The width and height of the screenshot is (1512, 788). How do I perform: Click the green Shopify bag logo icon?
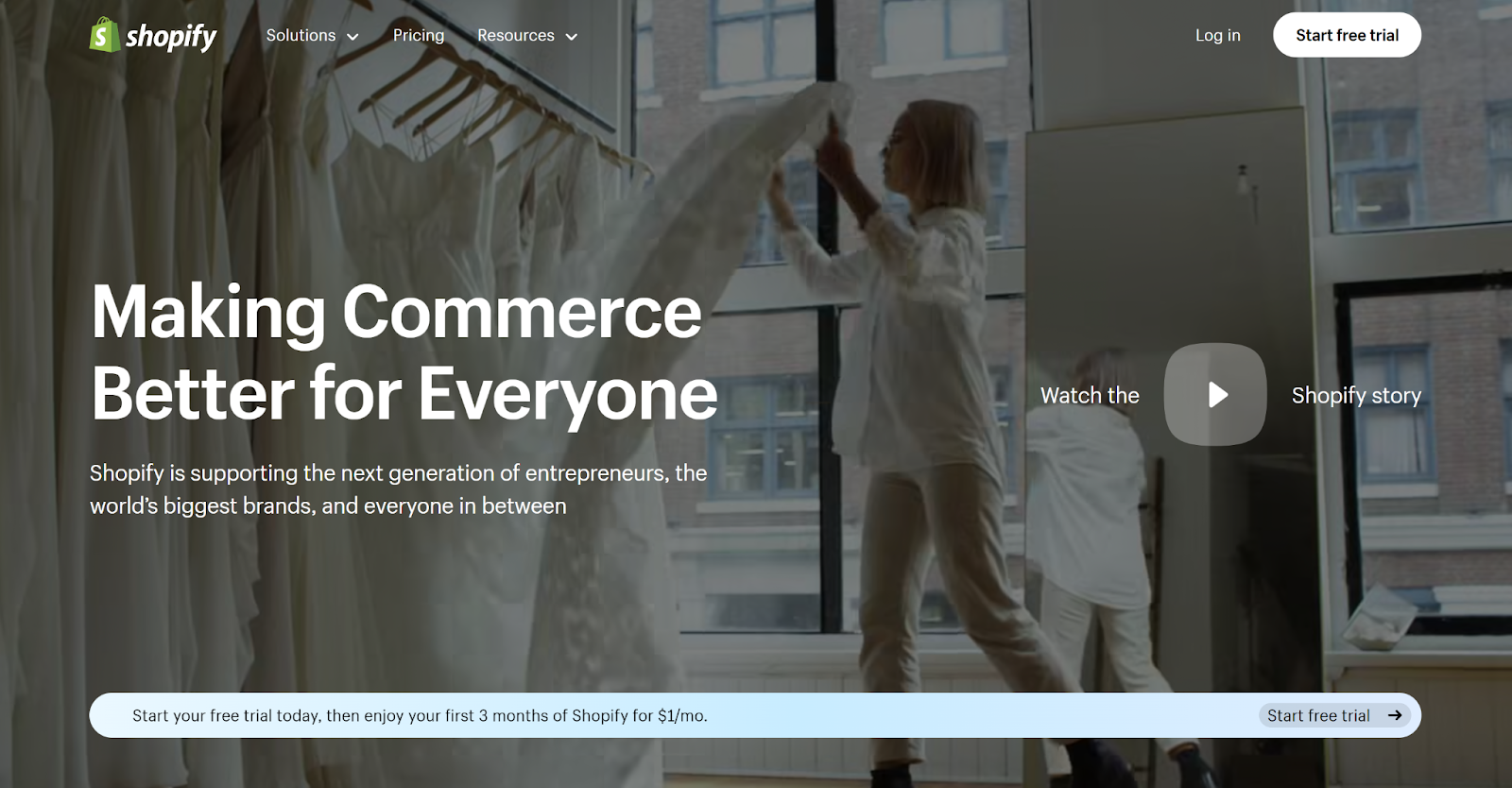click(x=104, y=35)
